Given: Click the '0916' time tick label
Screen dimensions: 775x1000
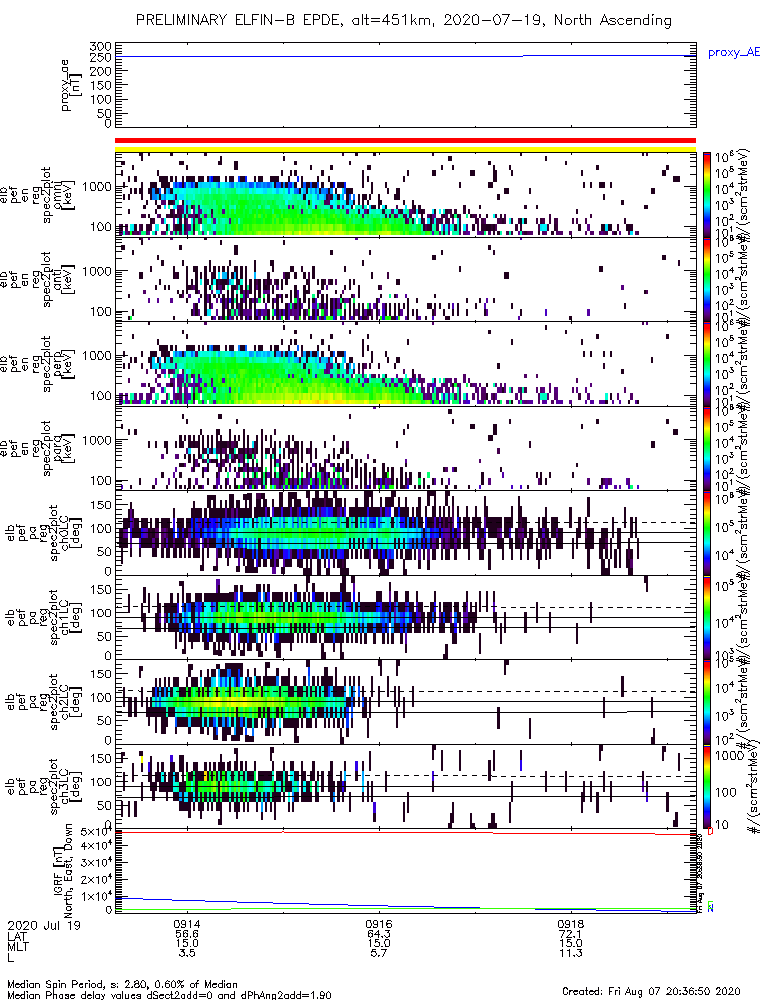Looking at the screenshot, I should [379, 924].
